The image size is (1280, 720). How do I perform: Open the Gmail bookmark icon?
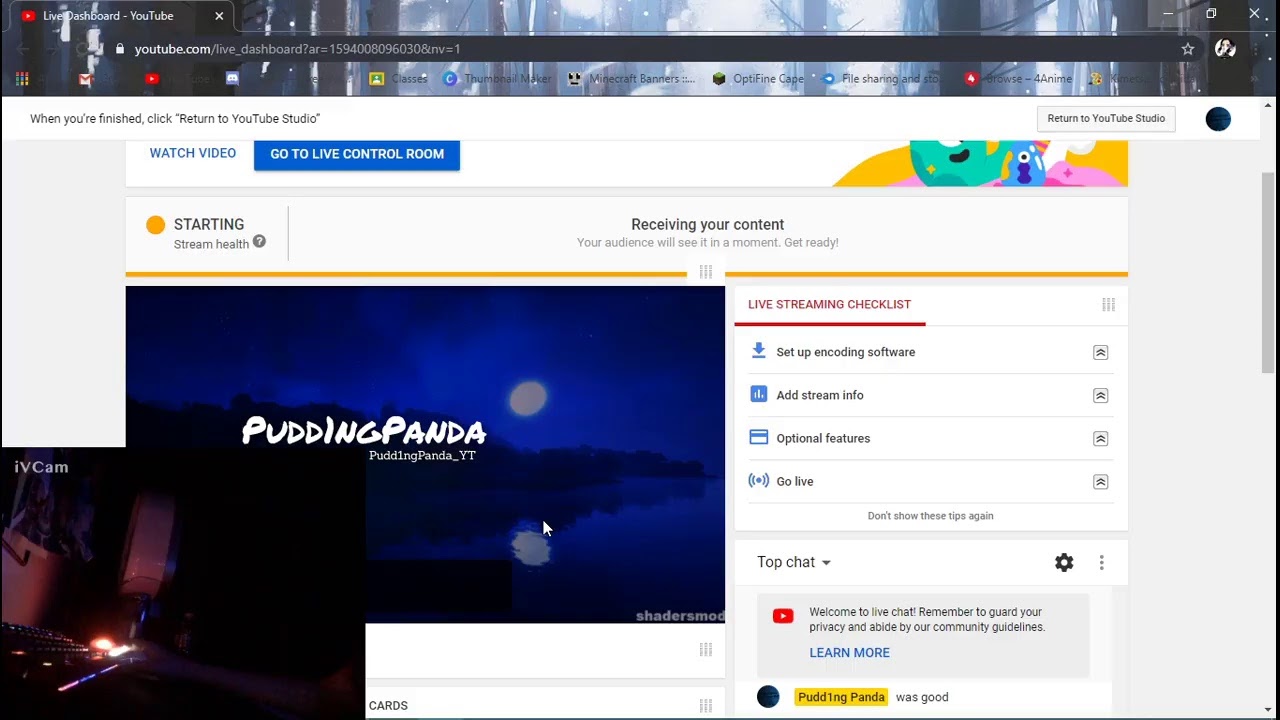[x=86, y=78]
